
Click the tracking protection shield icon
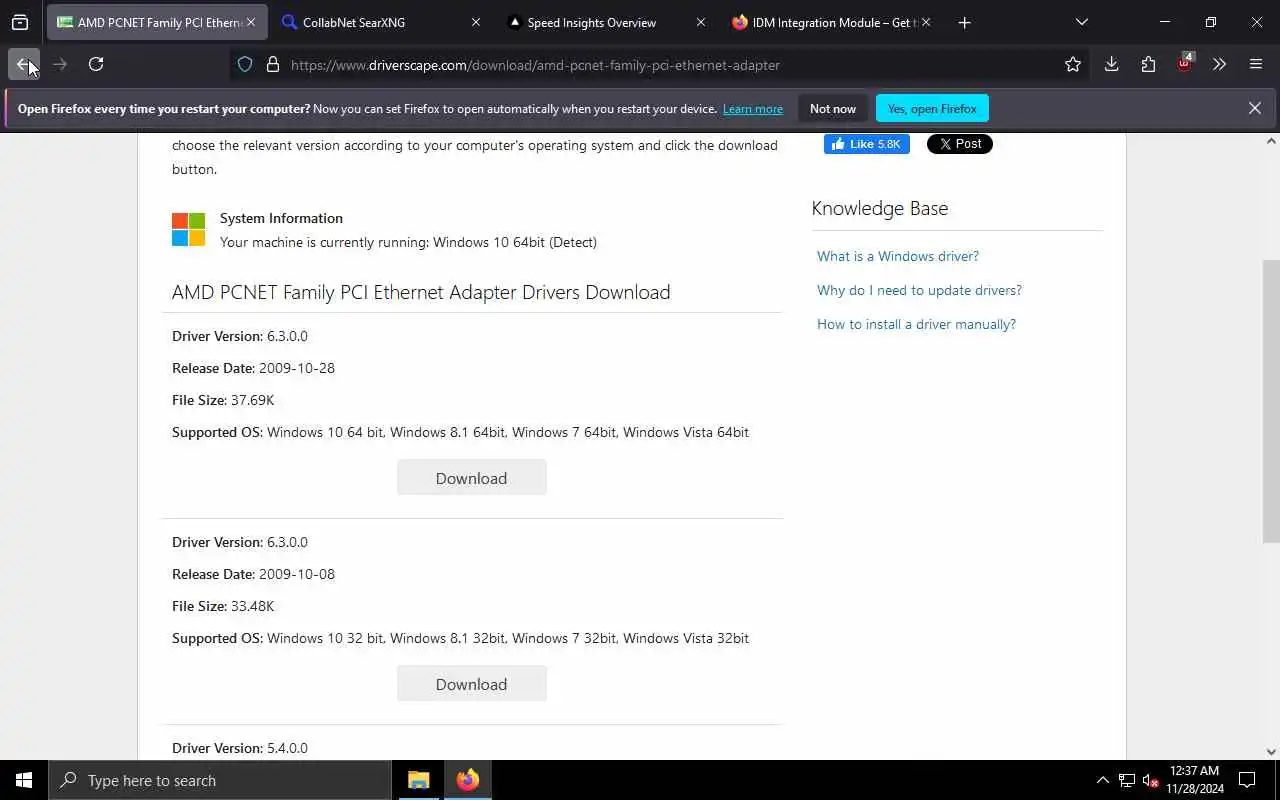245,64
